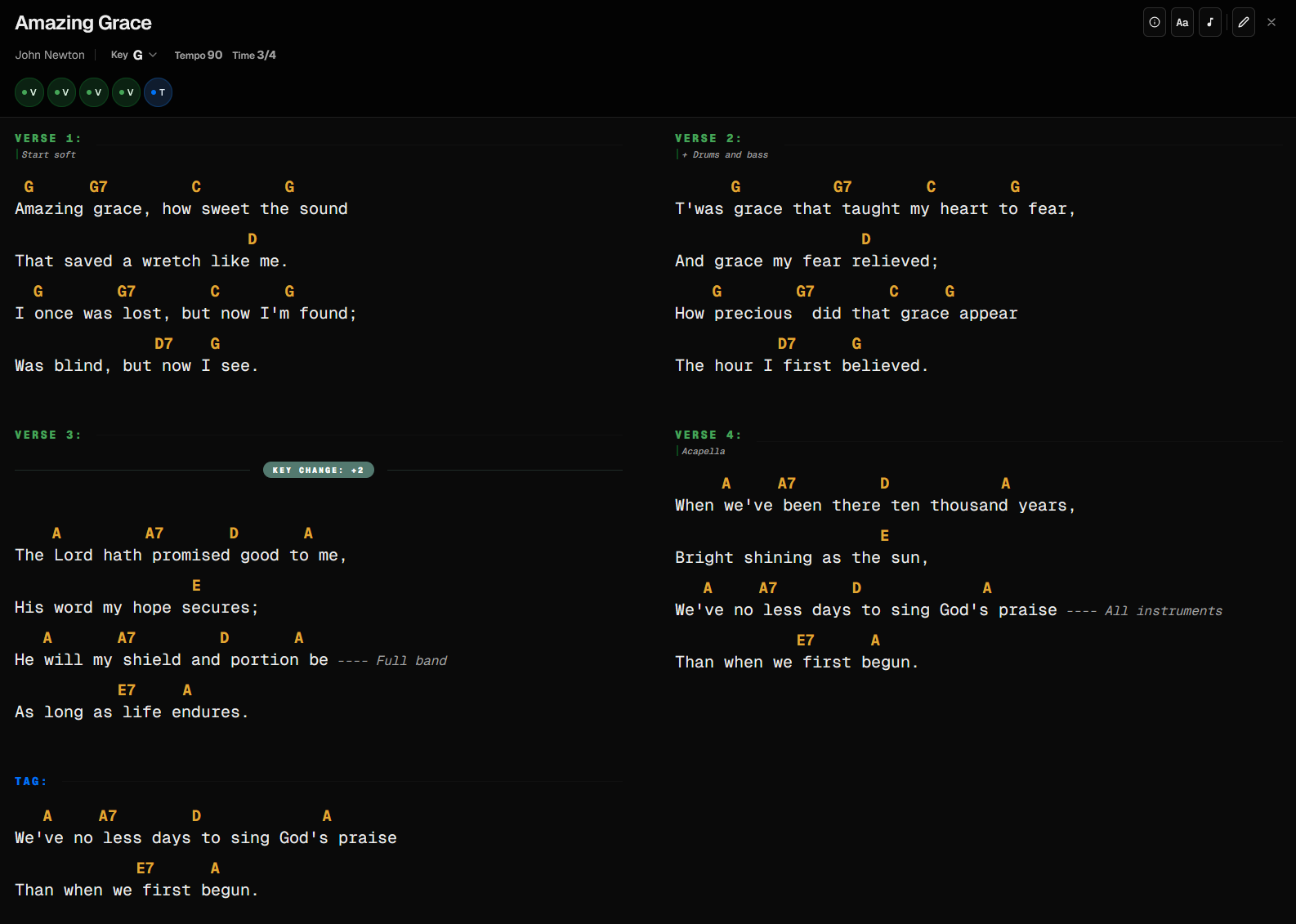Edit the song with the pencil icon
1296x924 pixels.
tap(1244, 23)
